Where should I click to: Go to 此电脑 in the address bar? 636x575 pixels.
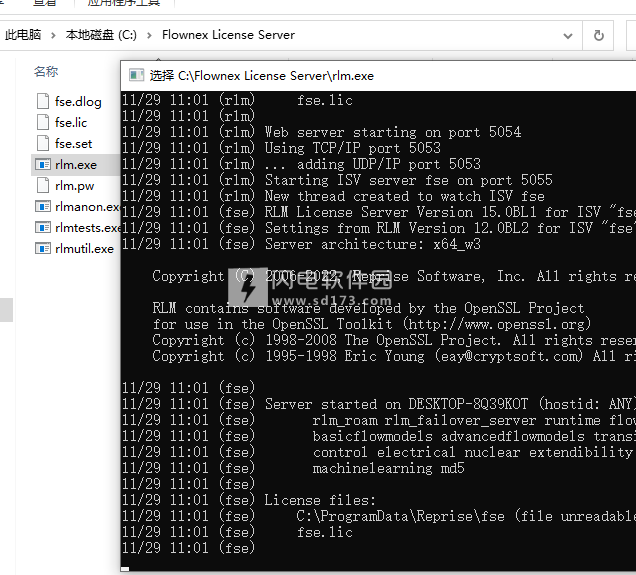pos(23,35)
